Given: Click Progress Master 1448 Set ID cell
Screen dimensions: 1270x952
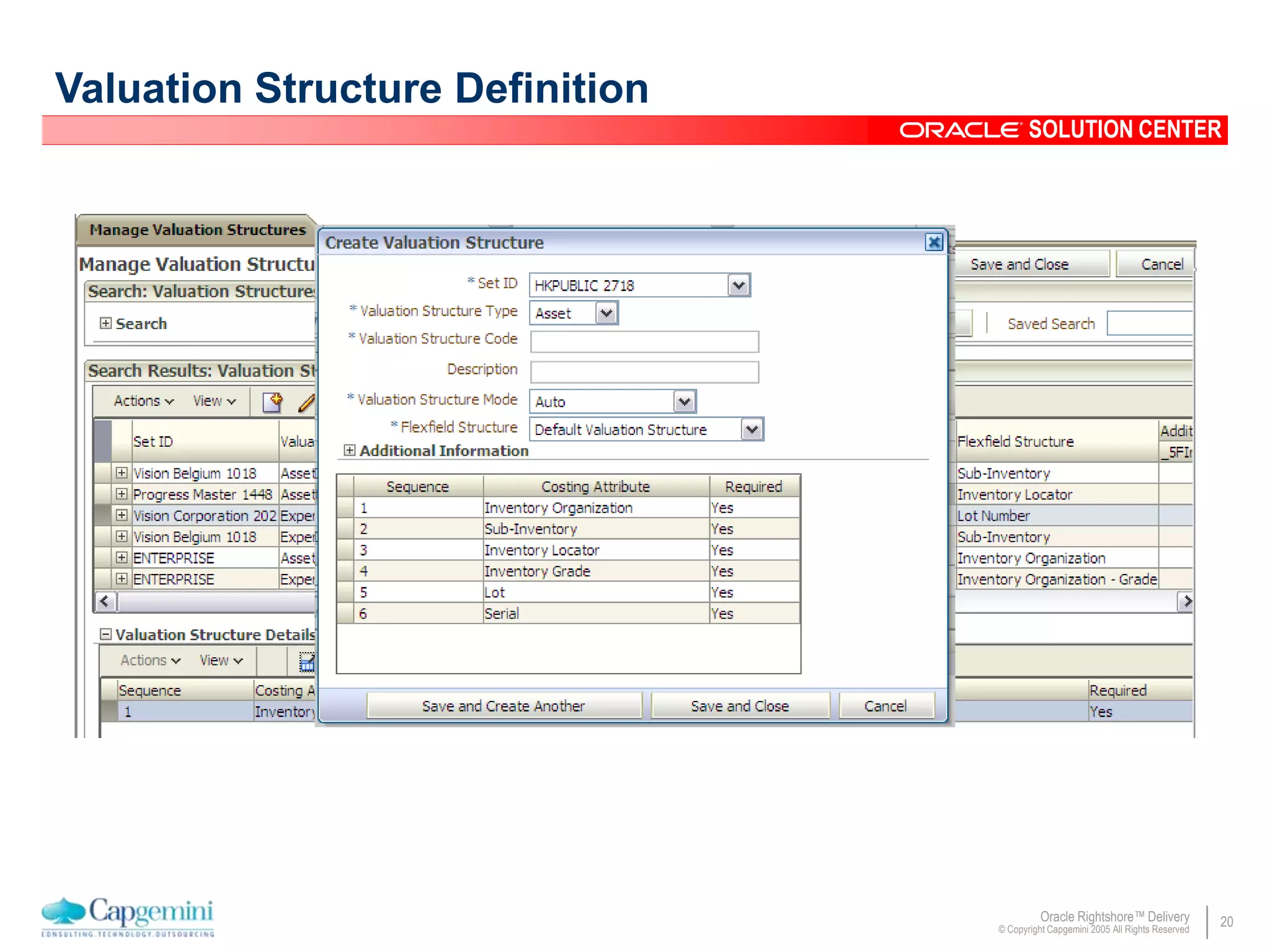Looking at the screenshot, I should [205, 495].
